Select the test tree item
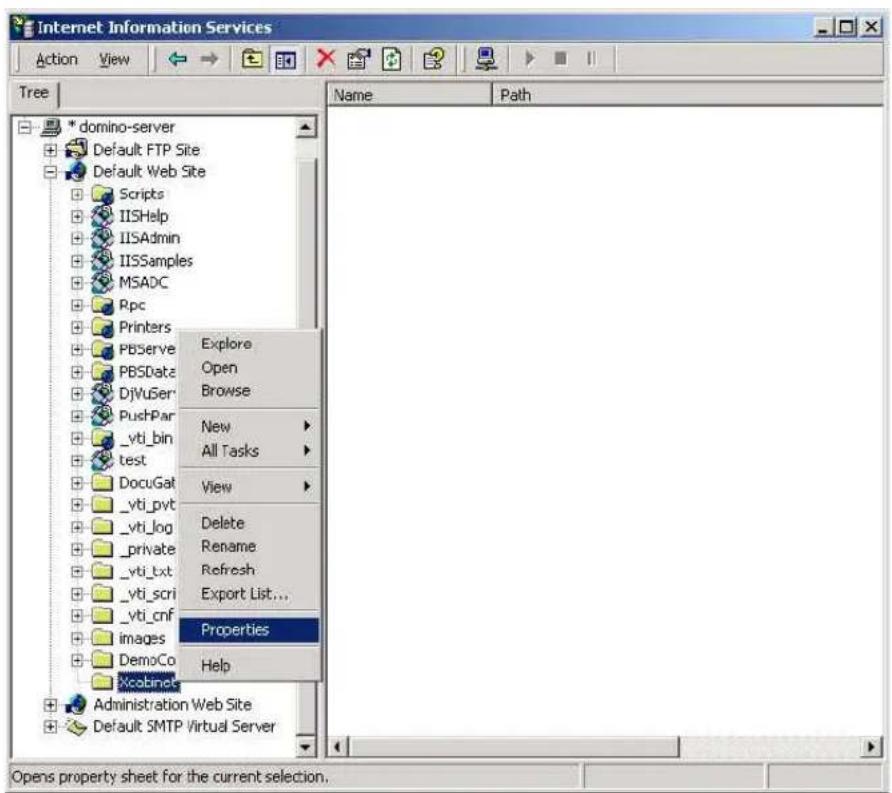 point(133,460)
